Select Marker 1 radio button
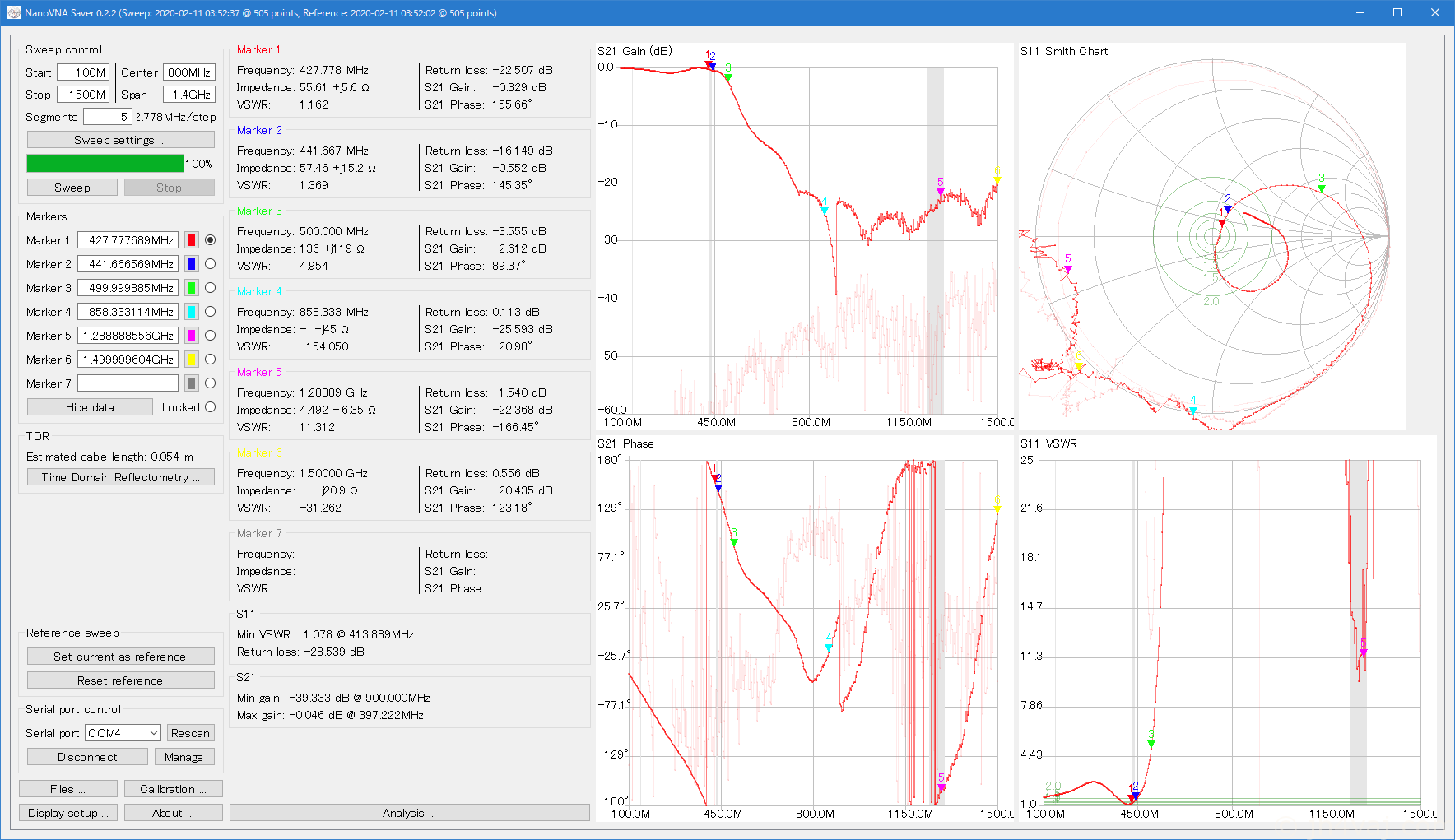 point(211,240)
